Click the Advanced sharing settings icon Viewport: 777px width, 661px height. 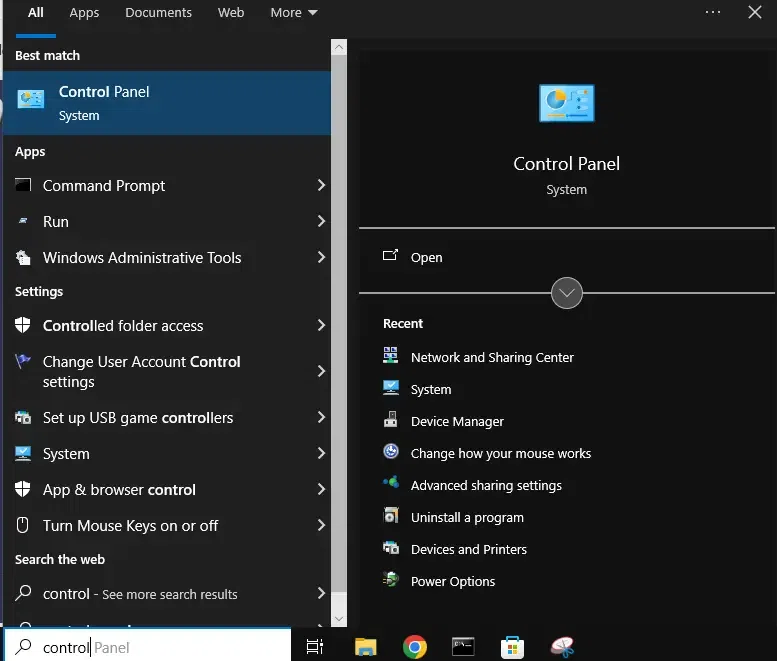(390, 482)
